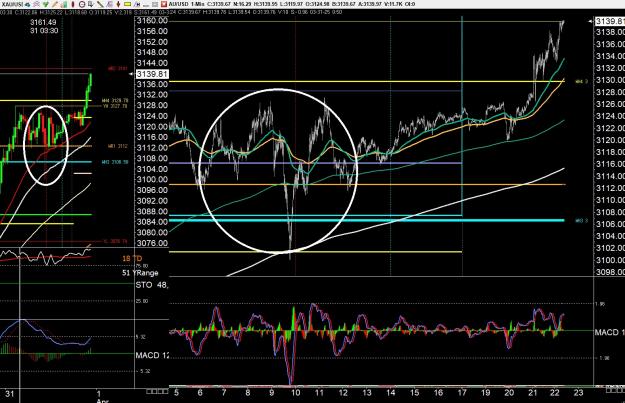Image resolution: width=625 pixels, height=403 pixels.
Task: Click the 3130.00 level on the right price axis
Action: point(610,80)
